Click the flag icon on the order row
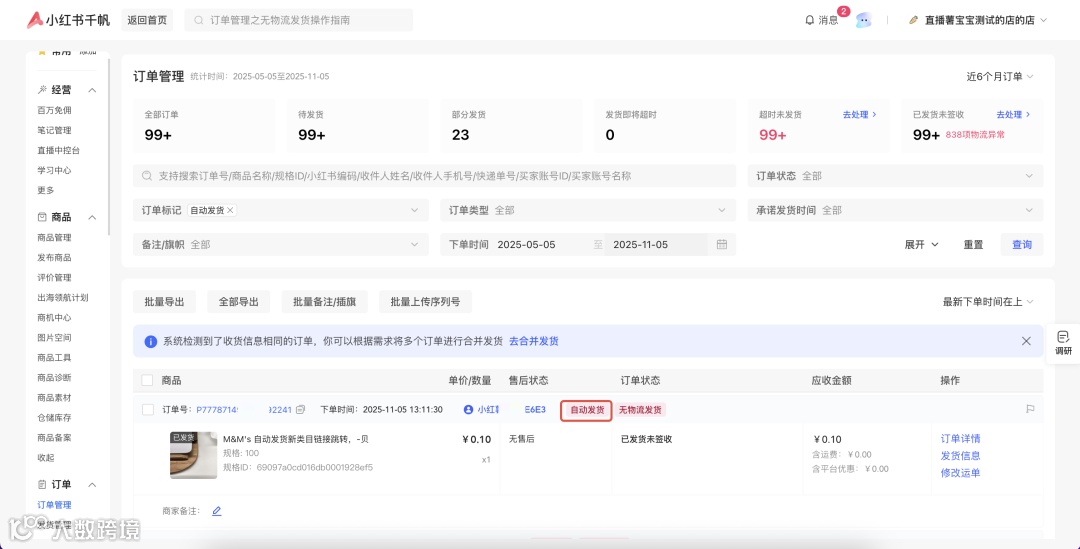 pos(1030,409)
